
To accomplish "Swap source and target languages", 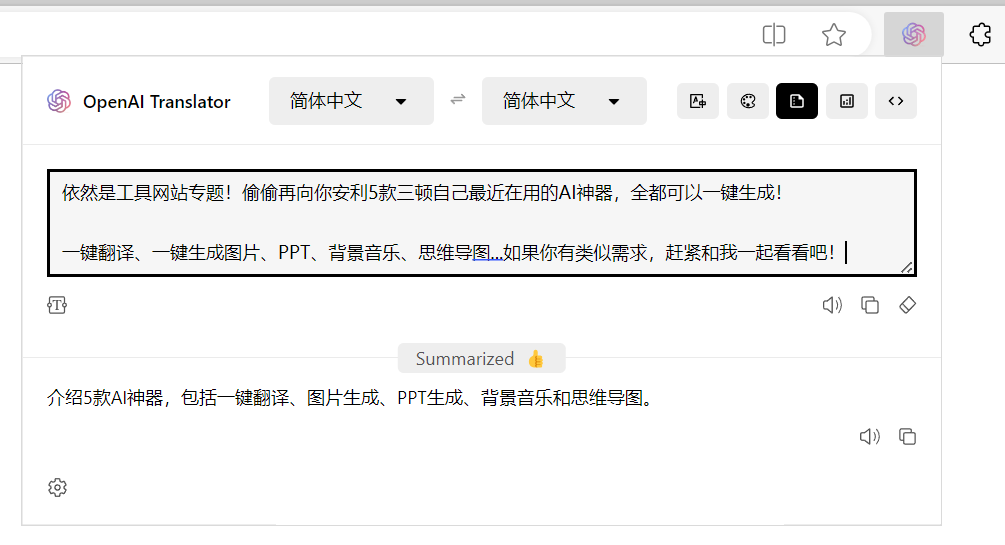I will click(x=458, y=99).
